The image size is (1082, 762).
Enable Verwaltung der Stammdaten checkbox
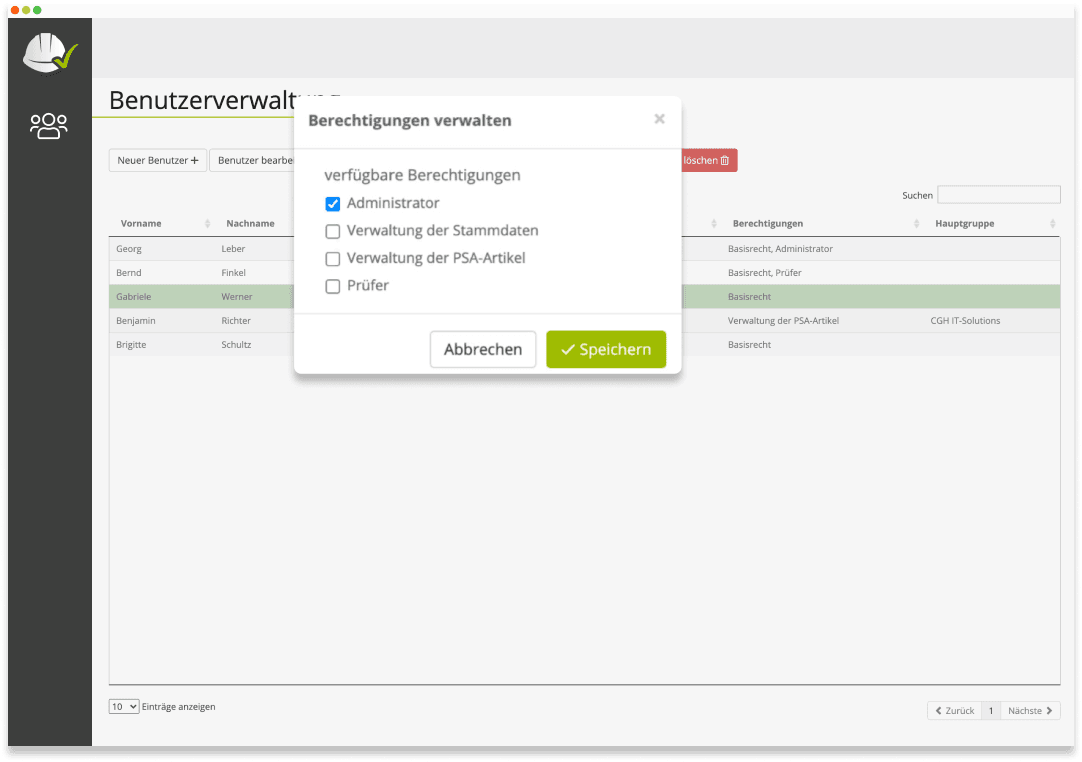333,231
